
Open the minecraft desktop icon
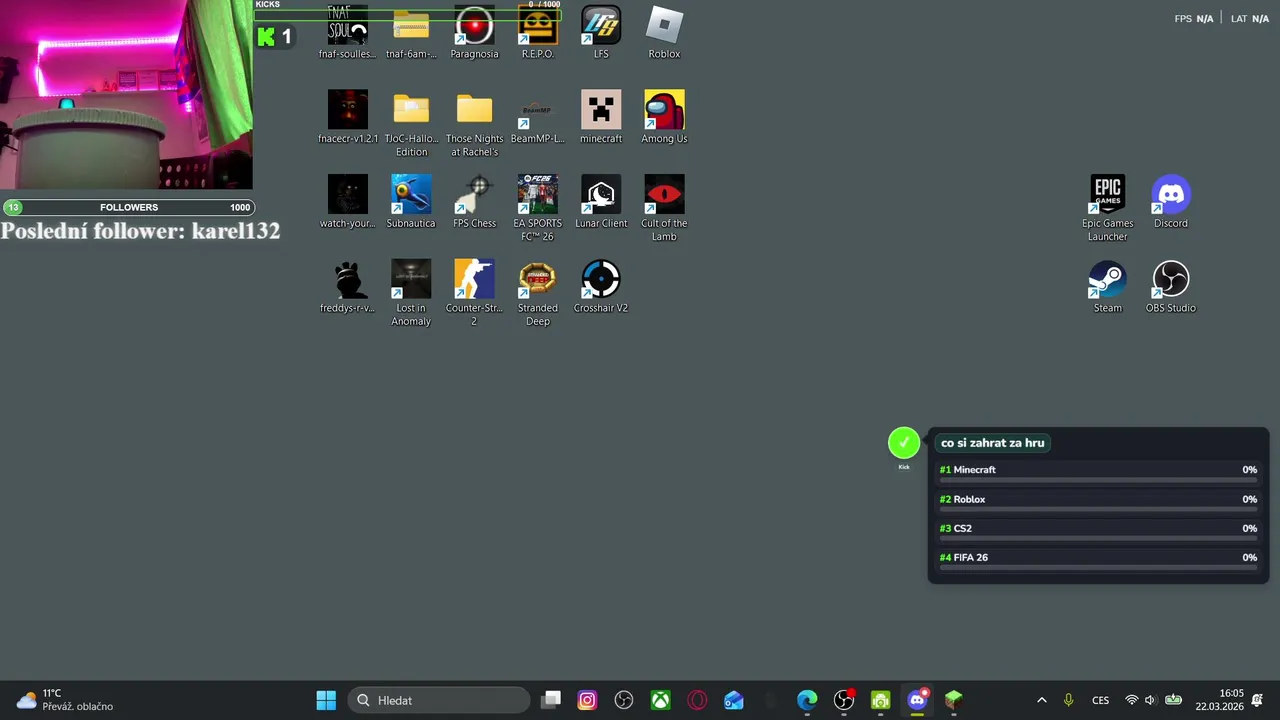[x=601, y=117]
